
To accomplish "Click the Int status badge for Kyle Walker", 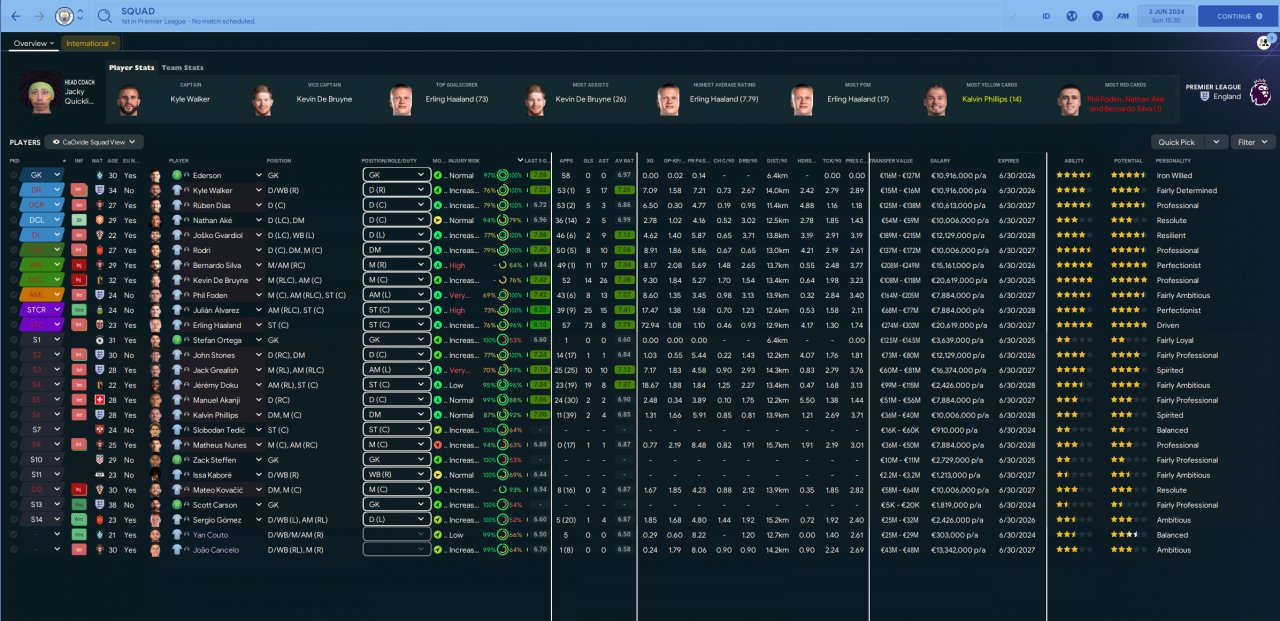I will pyautogui.click(x=78, y=190).
